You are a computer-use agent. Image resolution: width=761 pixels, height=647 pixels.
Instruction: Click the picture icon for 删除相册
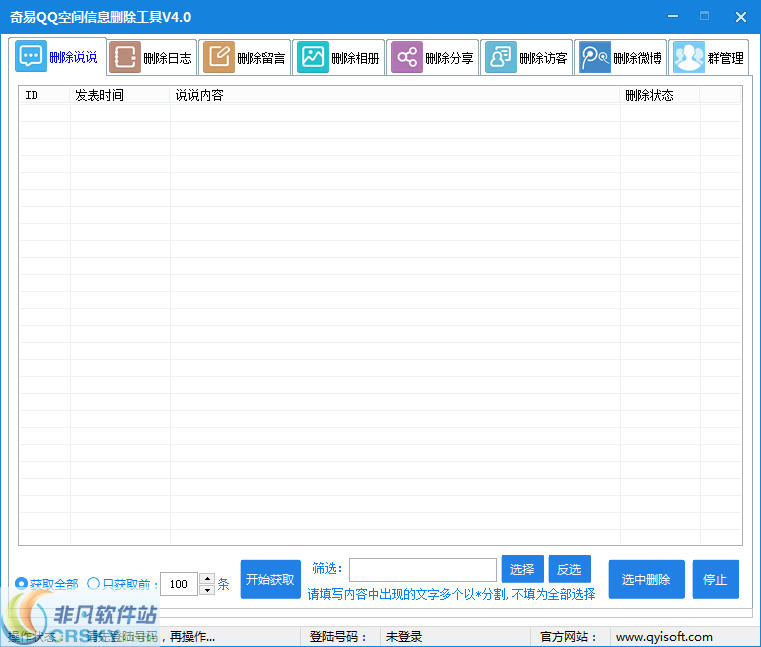pos(313,57)
